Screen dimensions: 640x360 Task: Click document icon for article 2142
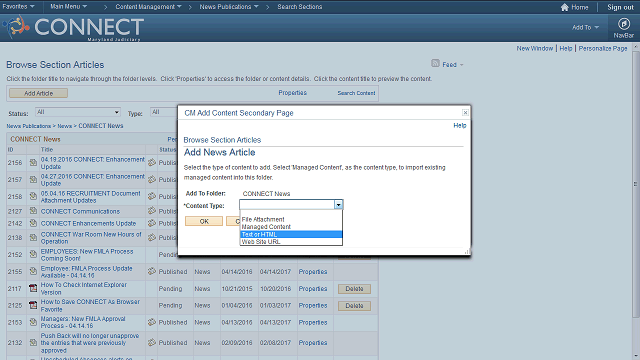pyautogui.click(x=33, y=223)
